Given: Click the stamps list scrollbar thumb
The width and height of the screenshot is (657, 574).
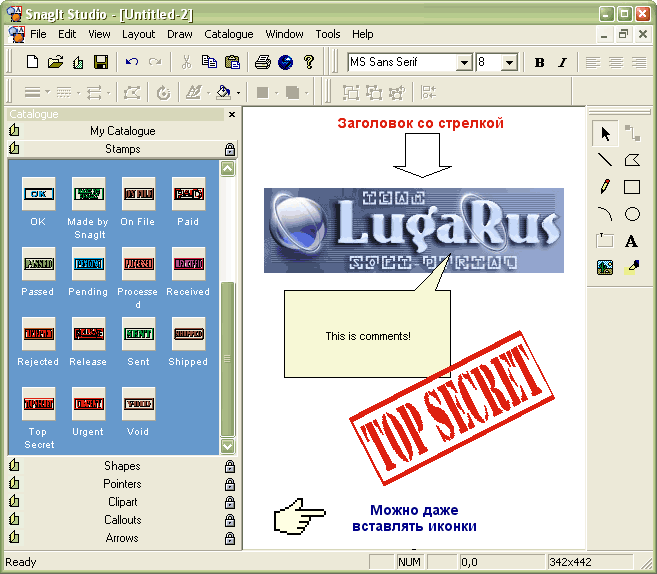Looking at the screenshot, I should [x=228, y=359].
